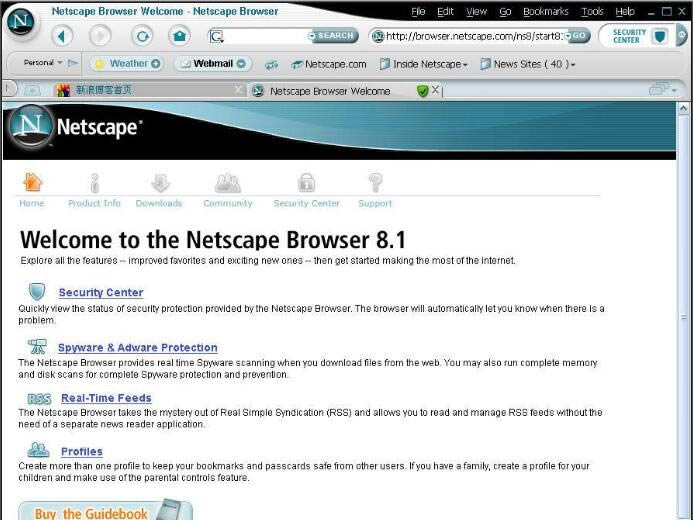Open the Support navigation link
Screen dimensions: 693x520
click(x=375, y=203)
